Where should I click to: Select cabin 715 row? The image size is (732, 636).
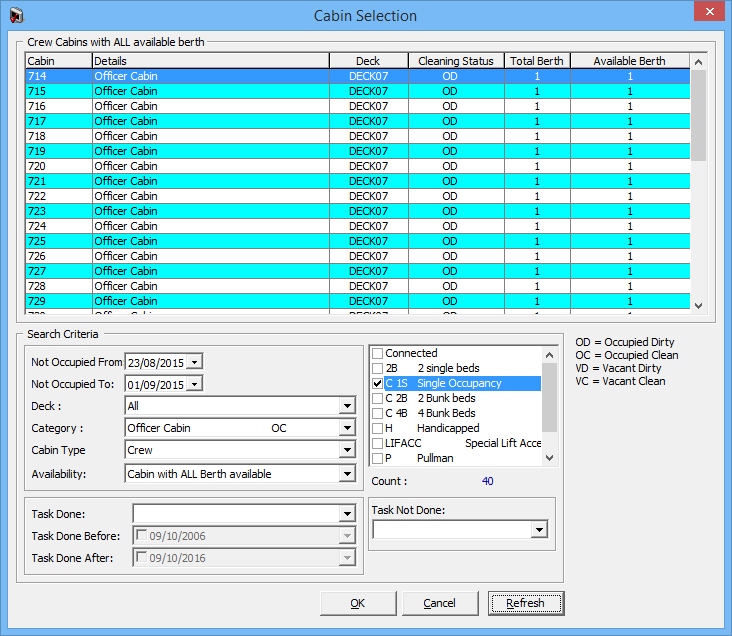pyautogui.click(x=358, y=91)
